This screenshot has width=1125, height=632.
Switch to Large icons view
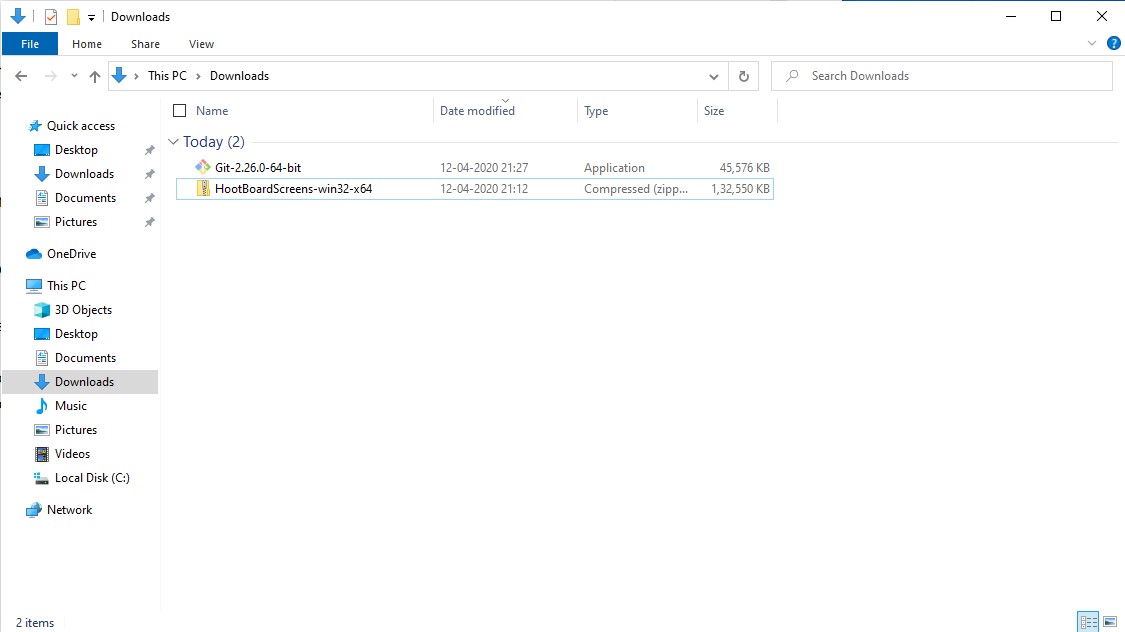pos(1109,622)
